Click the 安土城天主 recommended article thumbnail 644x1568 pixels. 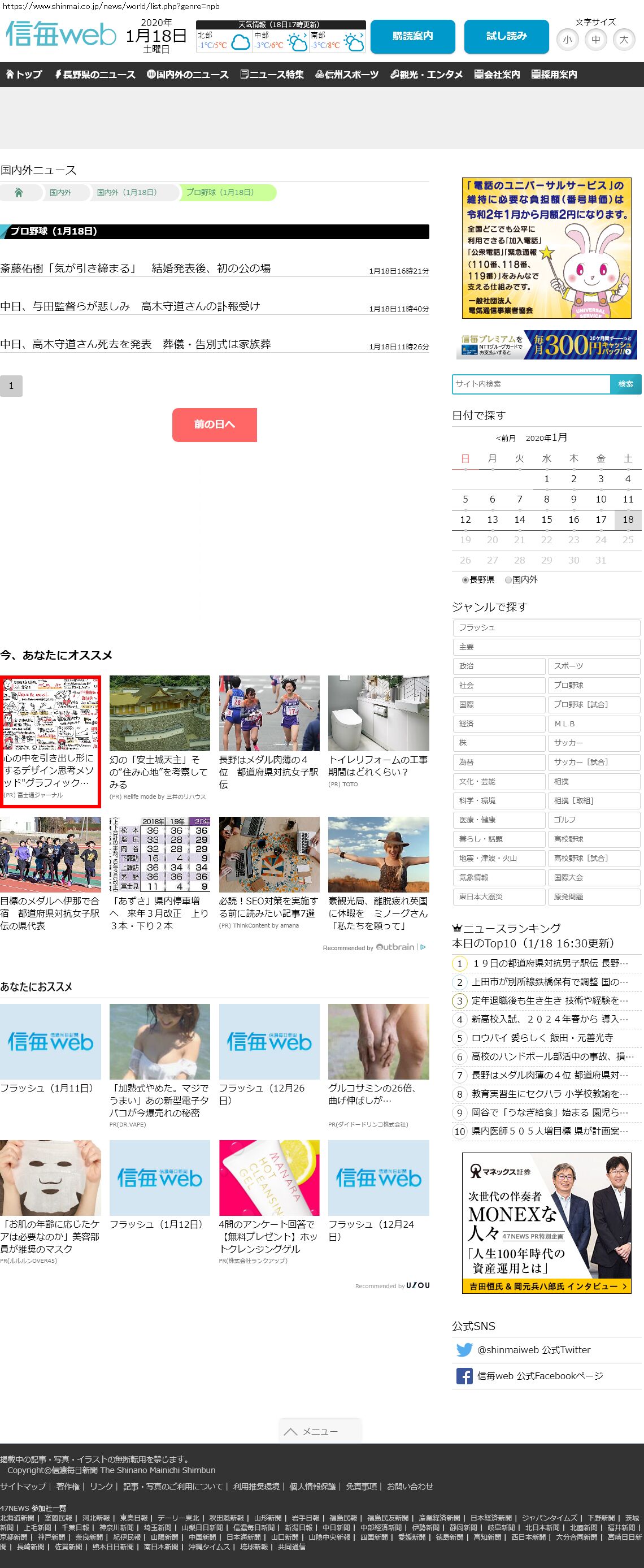[159, 713]
